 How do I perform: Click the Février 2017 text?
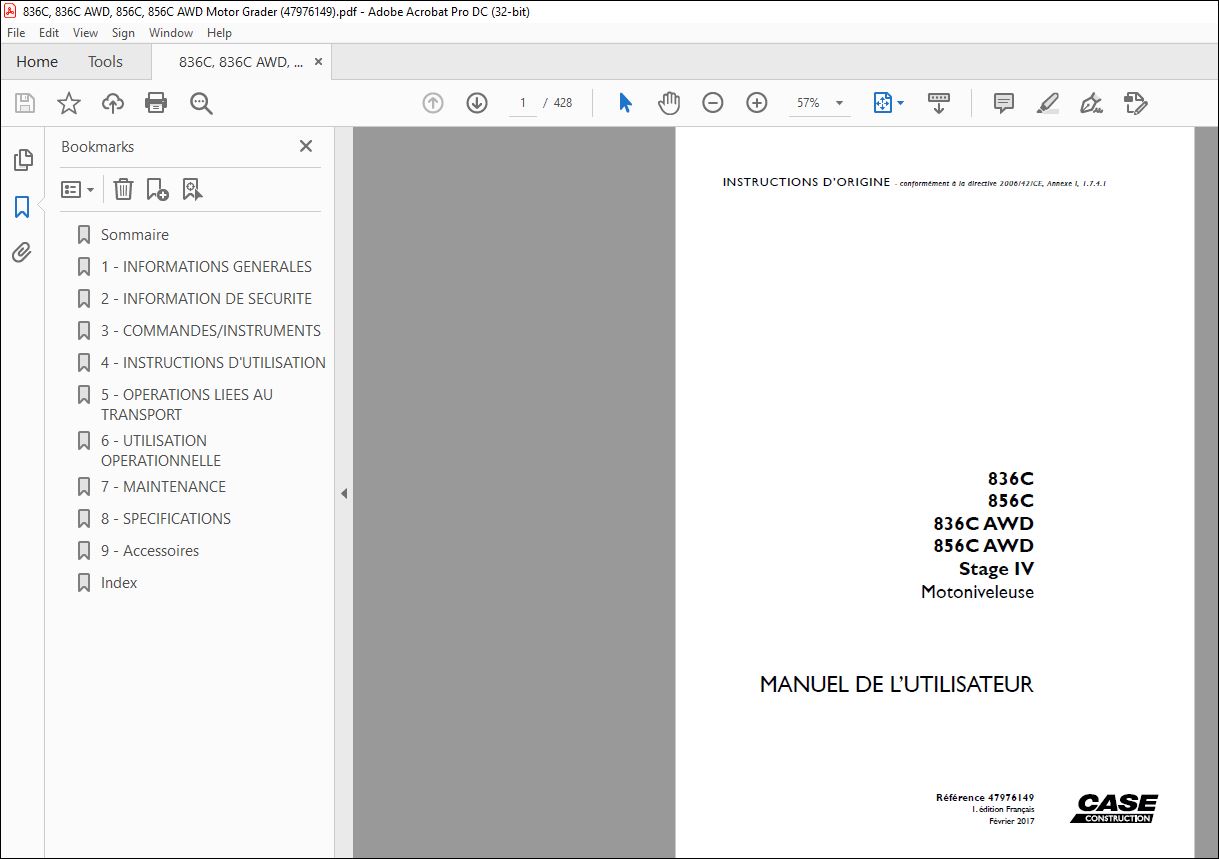[x=1011, y=821]
